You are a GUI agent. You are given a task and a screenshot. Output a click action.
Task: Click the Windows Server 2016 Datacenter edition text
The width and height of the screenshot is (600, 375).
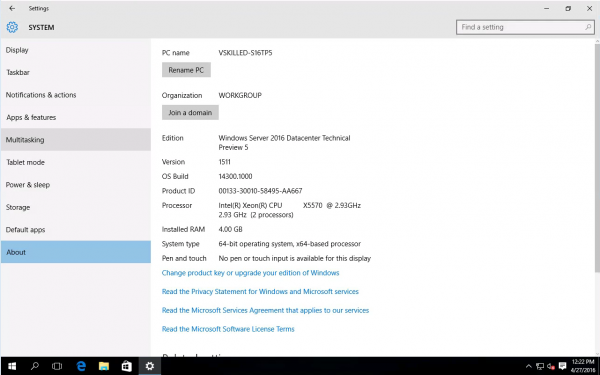284,143
